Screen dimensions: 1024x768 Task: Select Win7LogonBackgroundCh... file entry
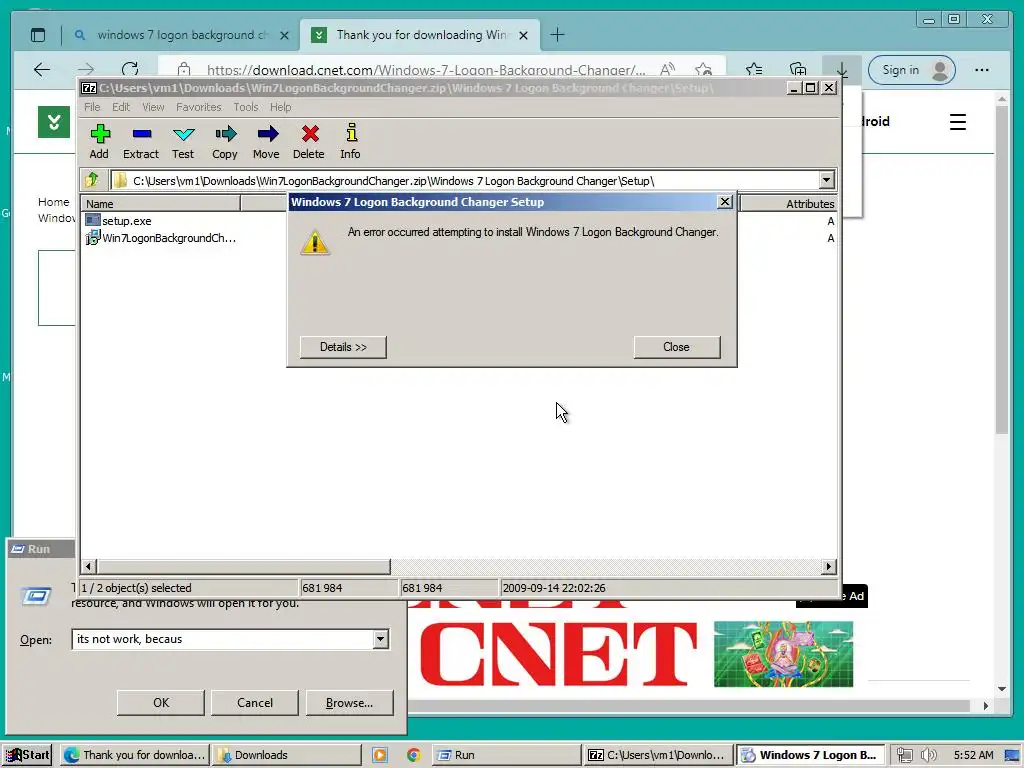(x=161, y=238)
